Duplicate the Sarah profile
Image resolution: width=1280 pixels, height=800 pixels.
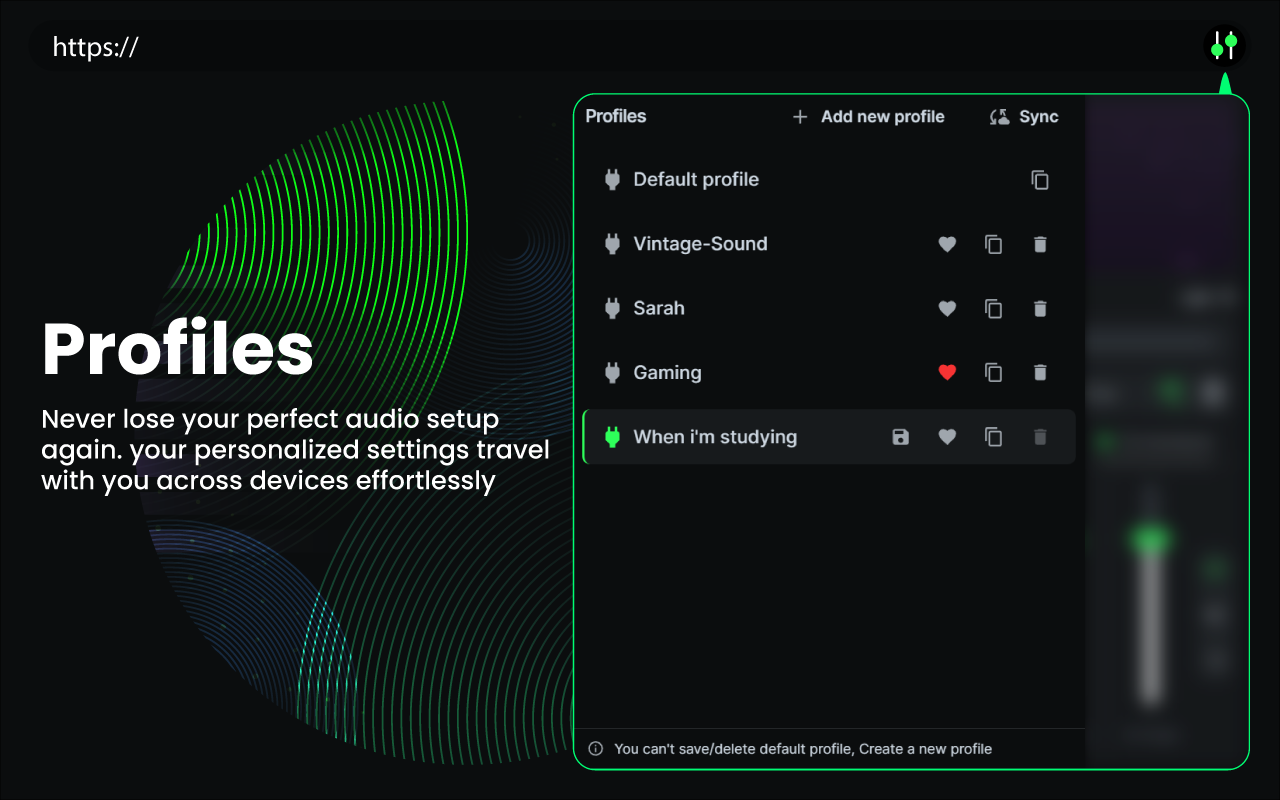[x=993, y=308]
